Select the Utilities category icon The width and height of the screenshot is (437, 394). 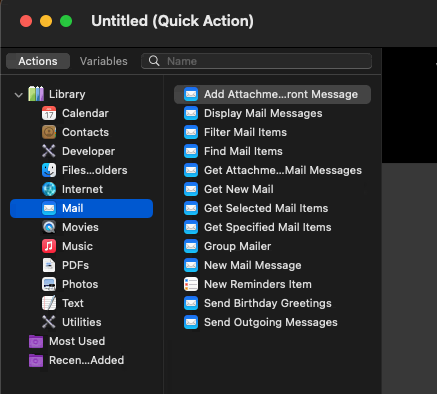[x=49, y=322]
